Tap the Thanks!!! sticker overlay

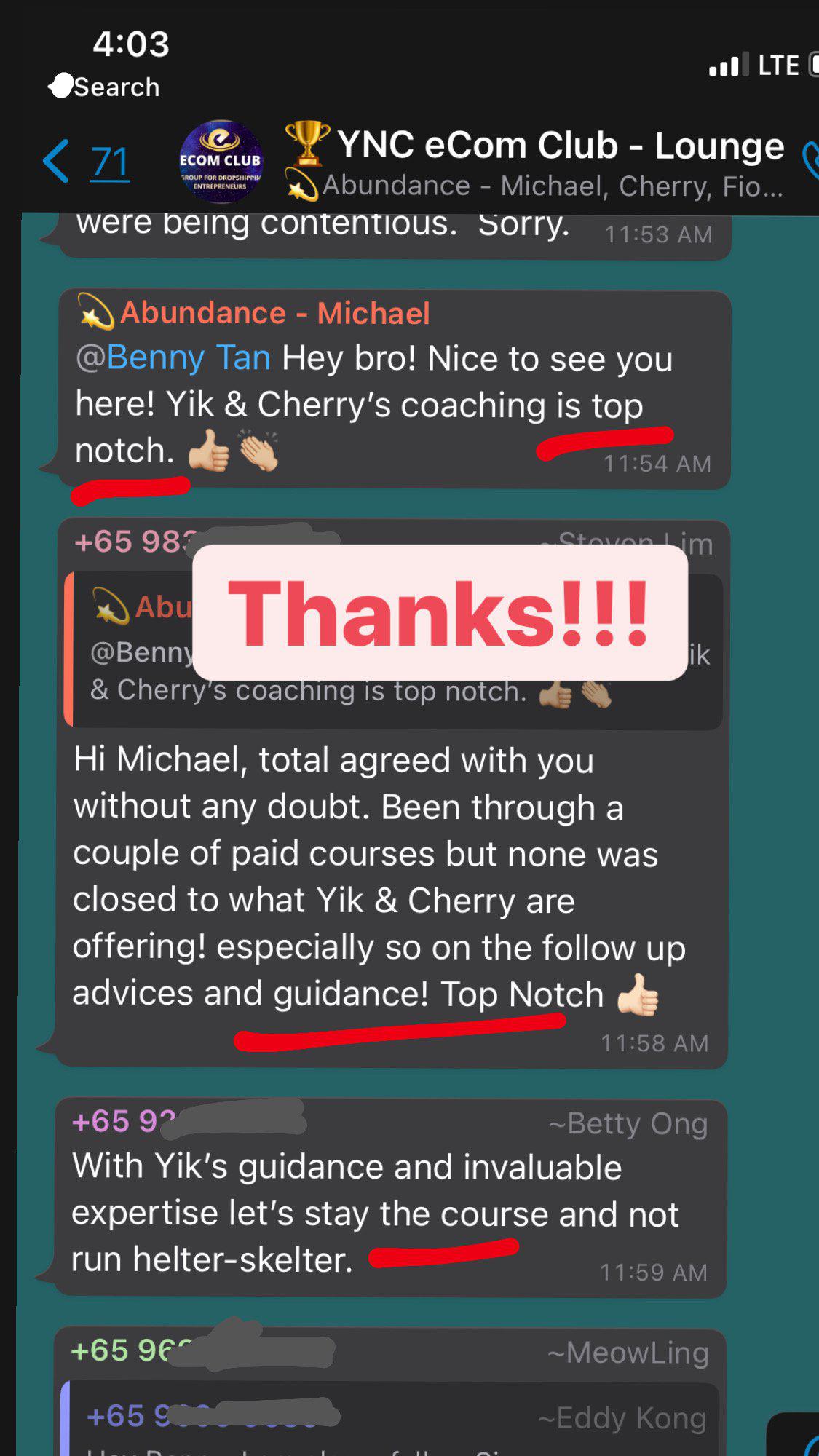[440, 613]
